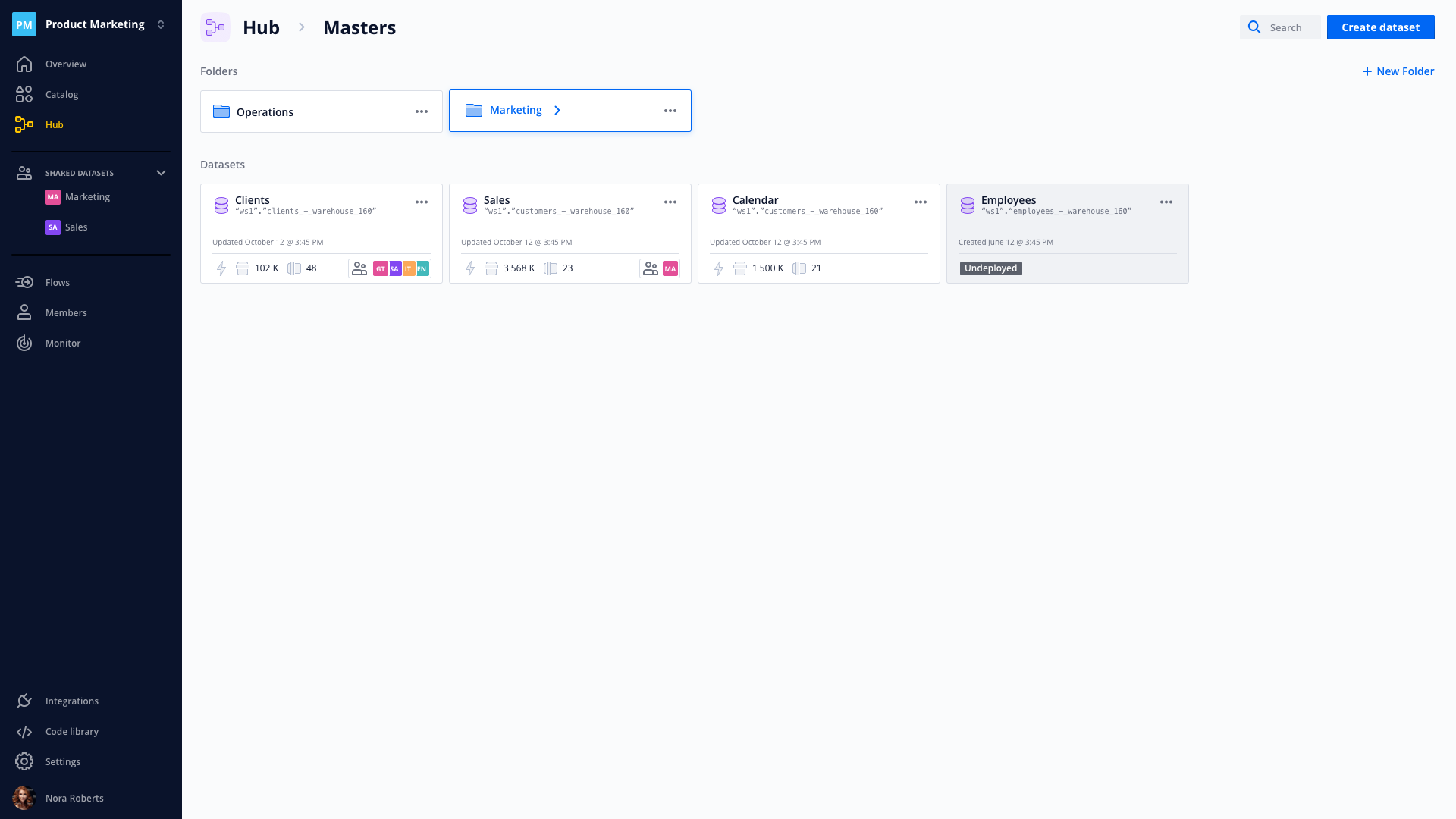Open more options on Operations folder
The width and height of the screenshot is (1456, 819).
click(422, 111)
